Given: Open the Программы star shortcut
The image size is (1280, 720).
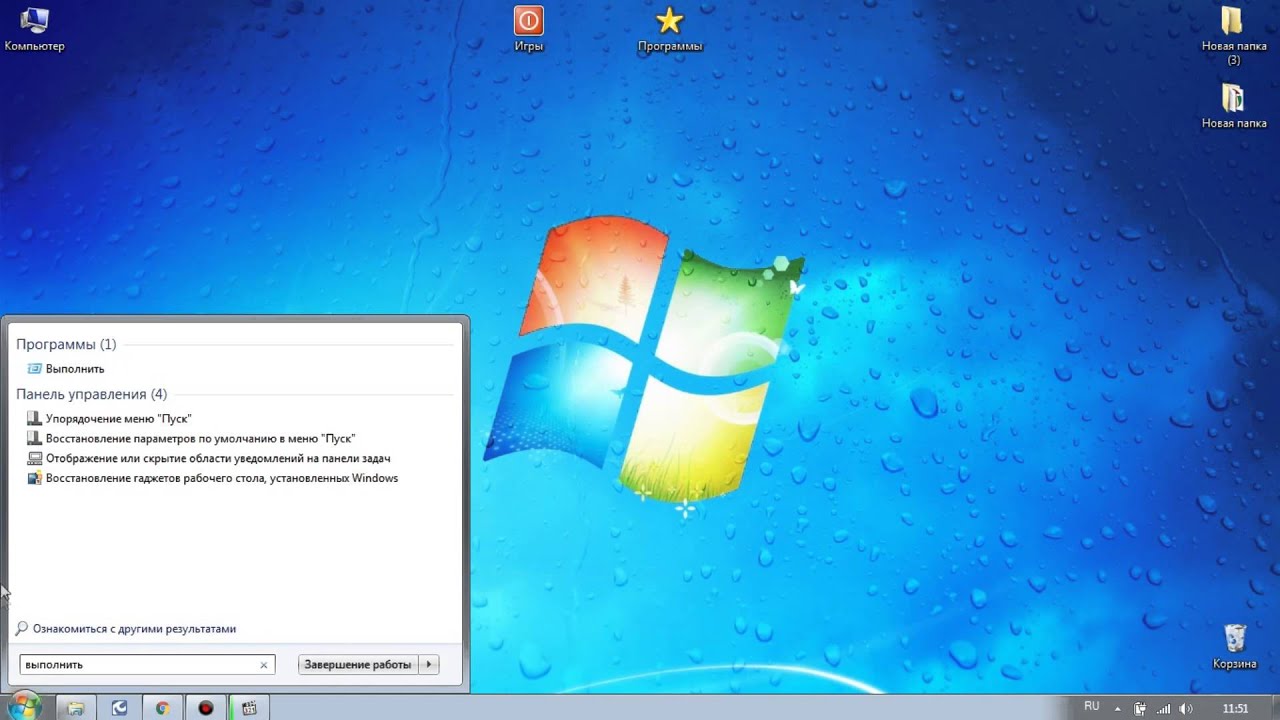Looking at the screenshot, I should [x=670, y=29].
